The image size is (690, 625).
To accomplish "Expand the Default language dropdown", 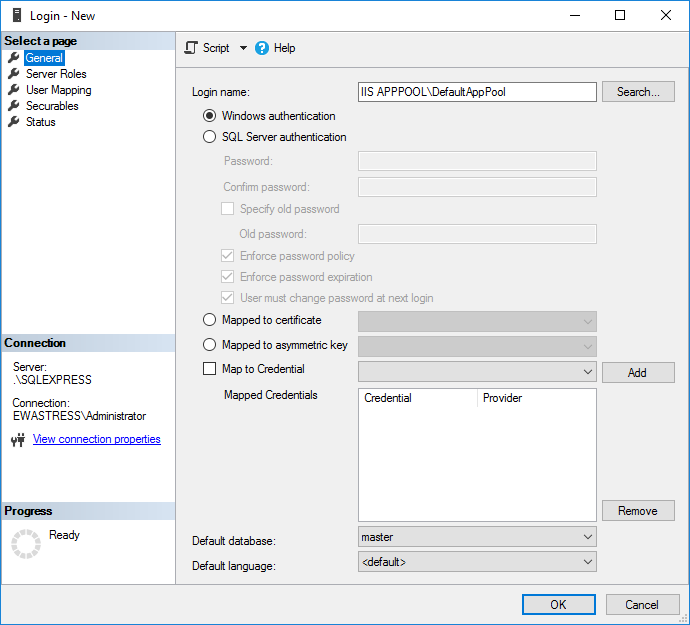I will click(x=477, y=562).
